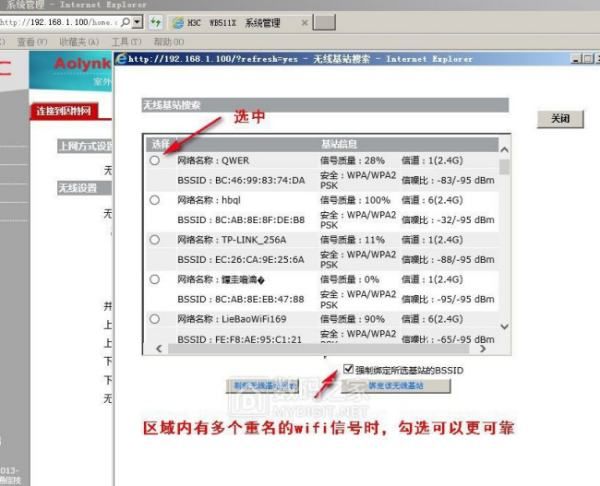The height and width of the screenshot is (486, 600).
Task: Open the address bar dropdown arrow
Action: (x=137, y=21)
